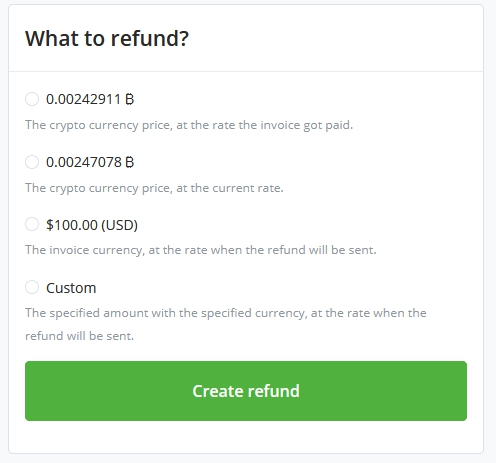Click the 0.00242911 amount label text
The height and width of the screenshot is (463, 496).
pyautogui.click(x=83, y=99)
